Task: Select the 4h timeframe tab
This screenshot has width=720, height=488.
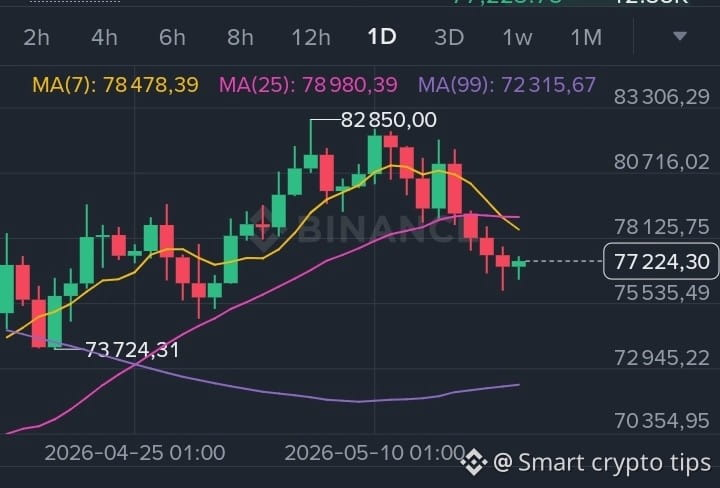Action: tap(104, 37)
